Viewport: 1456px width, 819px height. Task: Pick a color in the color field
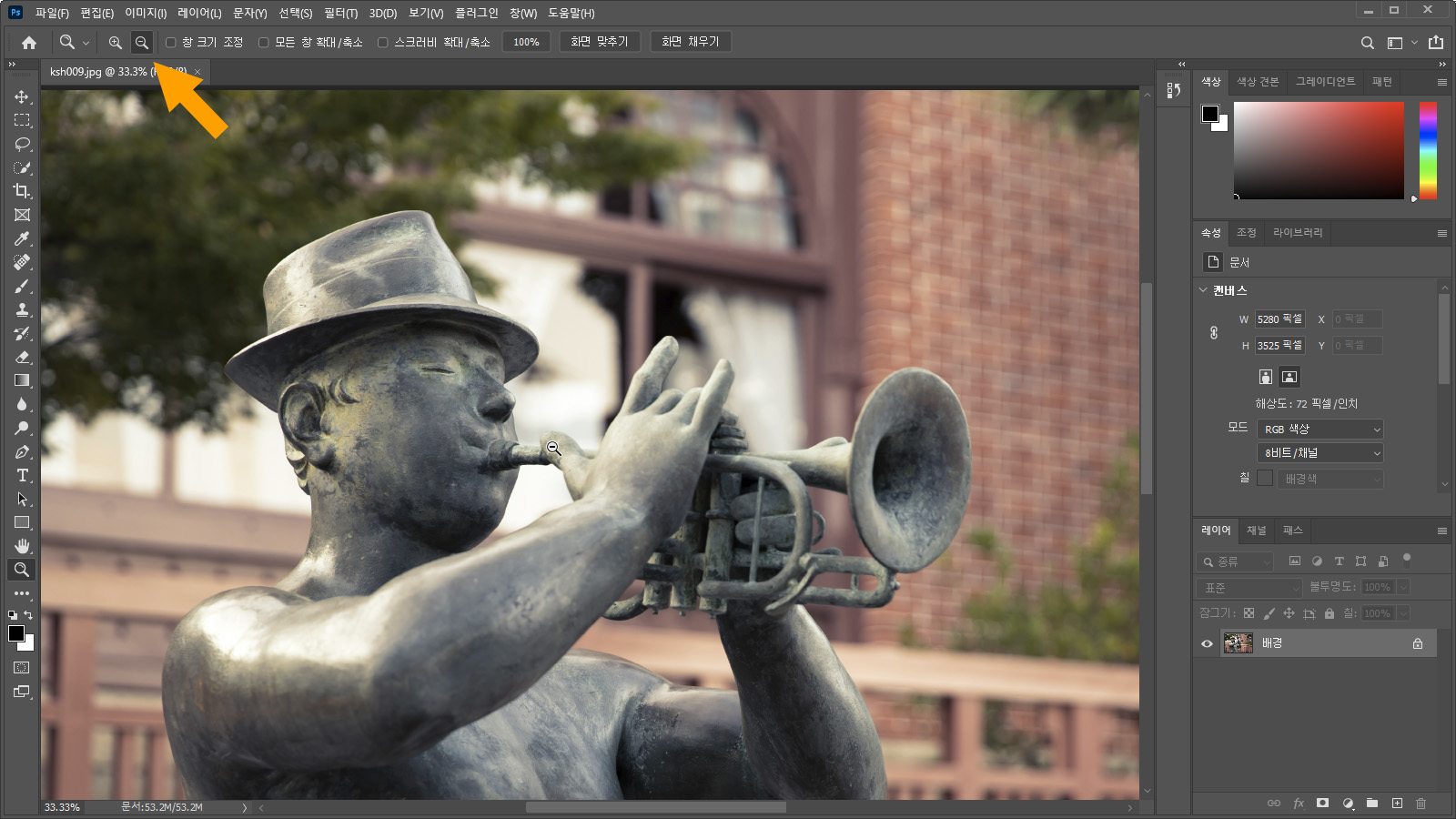click(x=1319, y=150)
